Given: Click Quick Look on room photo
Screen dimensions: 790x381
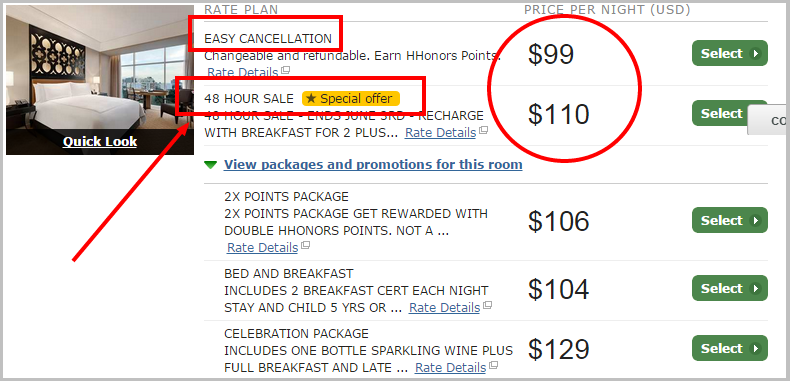Looking at the screenshot, I should (x=100, y=142).
